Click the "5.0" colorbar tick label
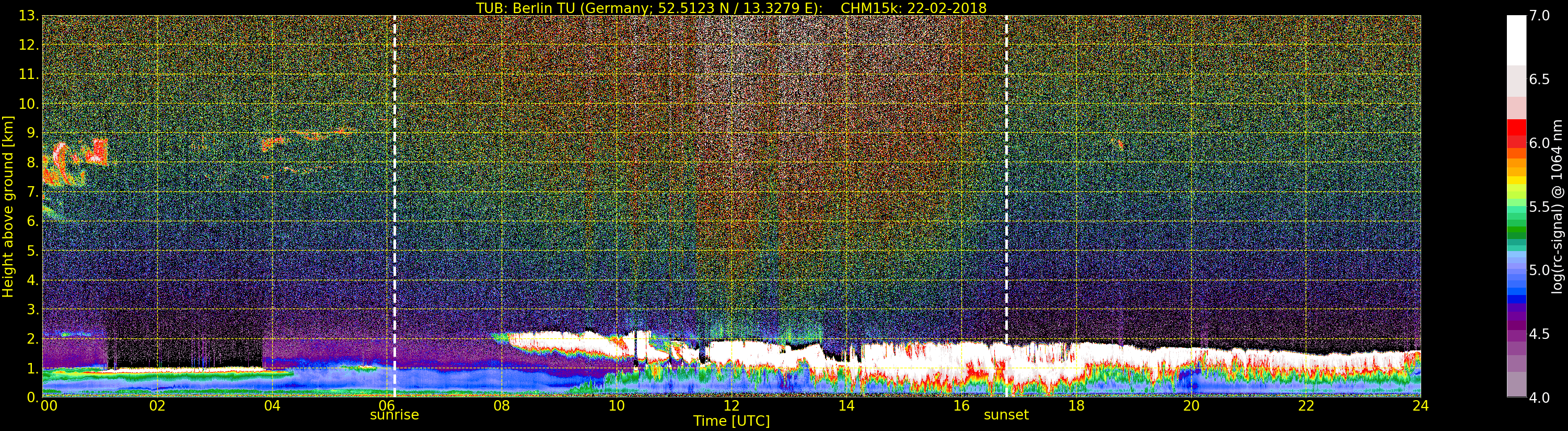 [x=1539, y=270]
